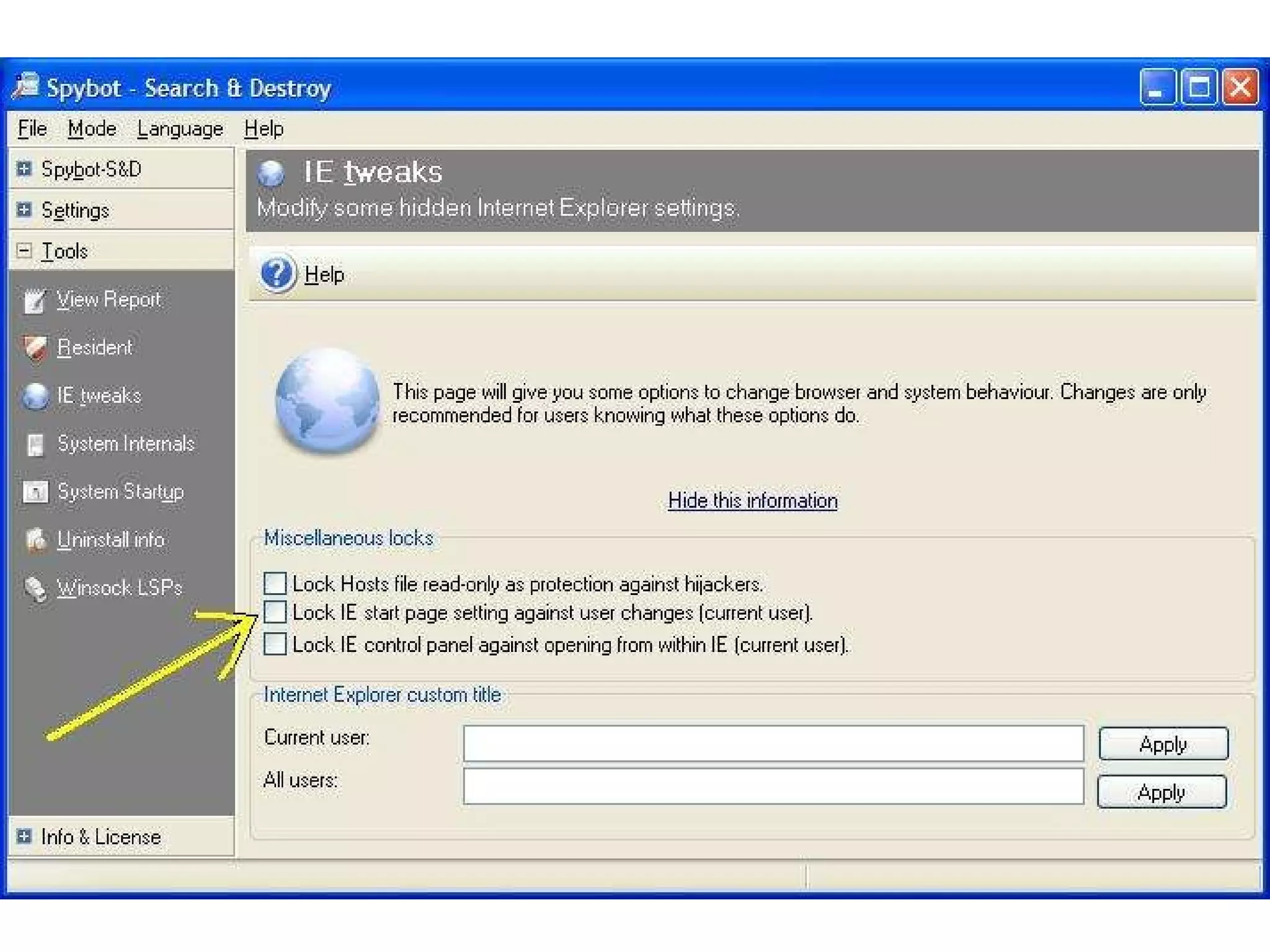
Task: Check Lock IE start page setting option
Action: (x=275, y=612)
